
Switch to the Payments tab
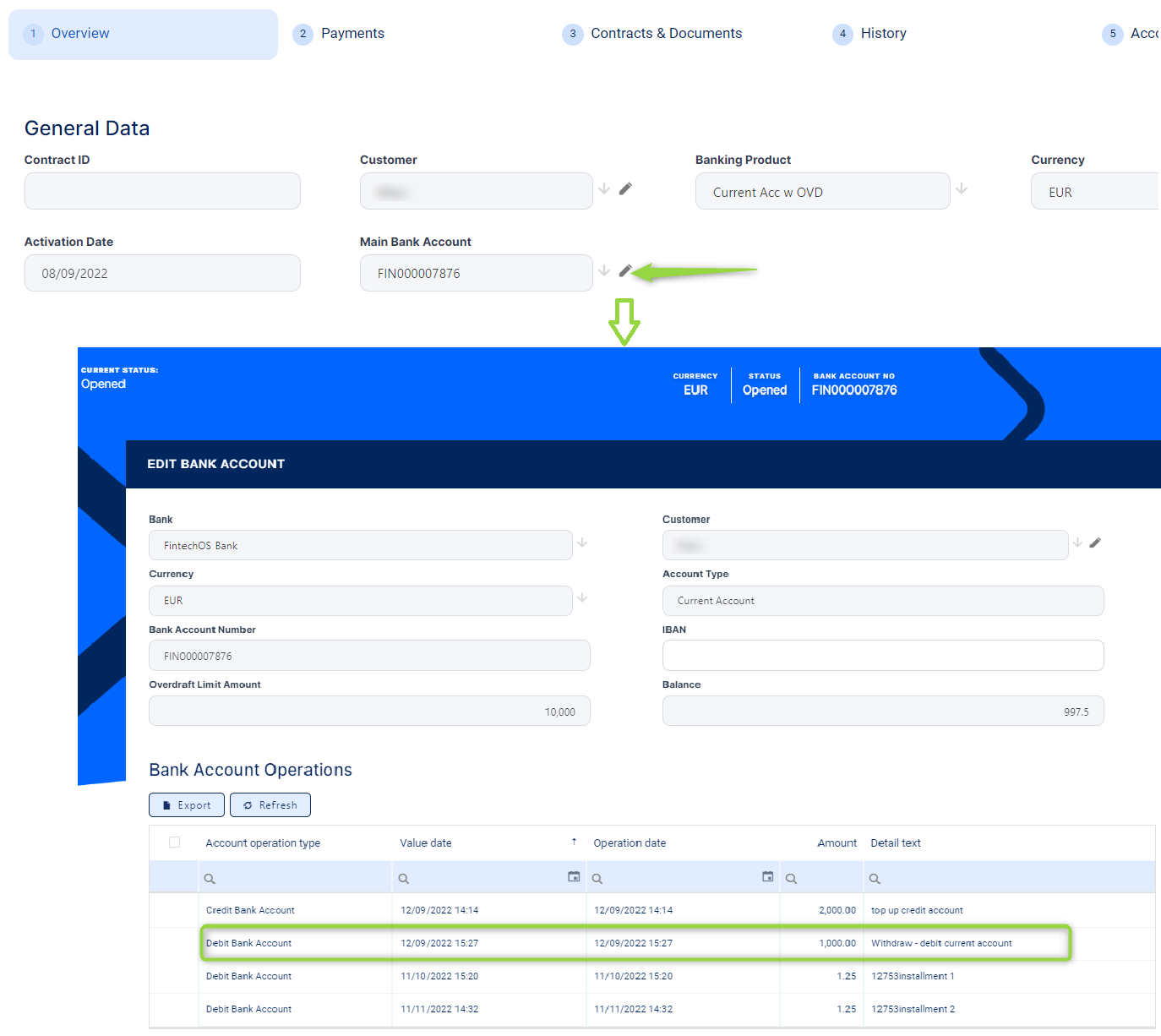click(352, 34)
